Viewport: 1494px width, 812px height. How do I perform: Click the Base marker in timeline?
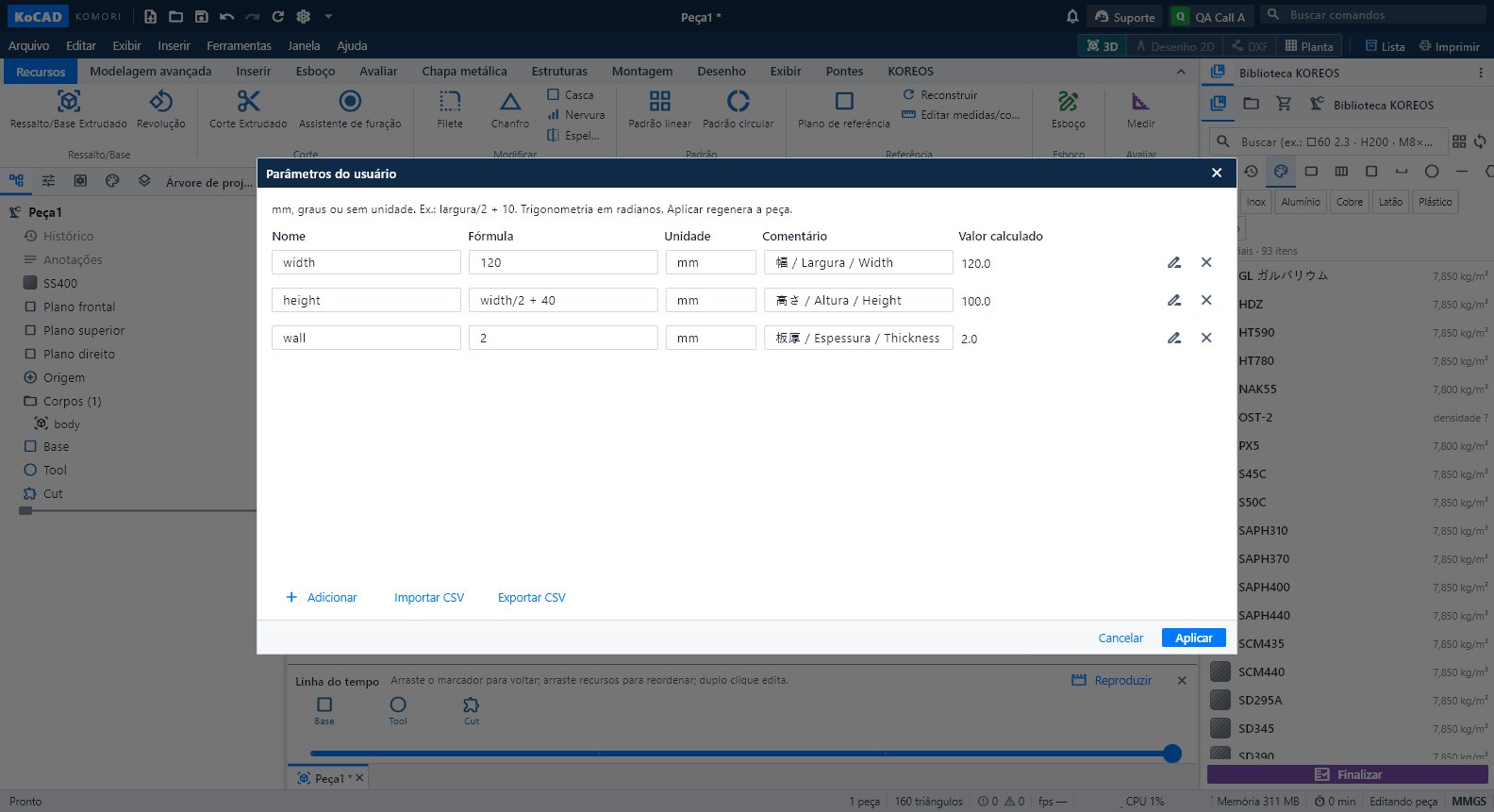(324, 710)
